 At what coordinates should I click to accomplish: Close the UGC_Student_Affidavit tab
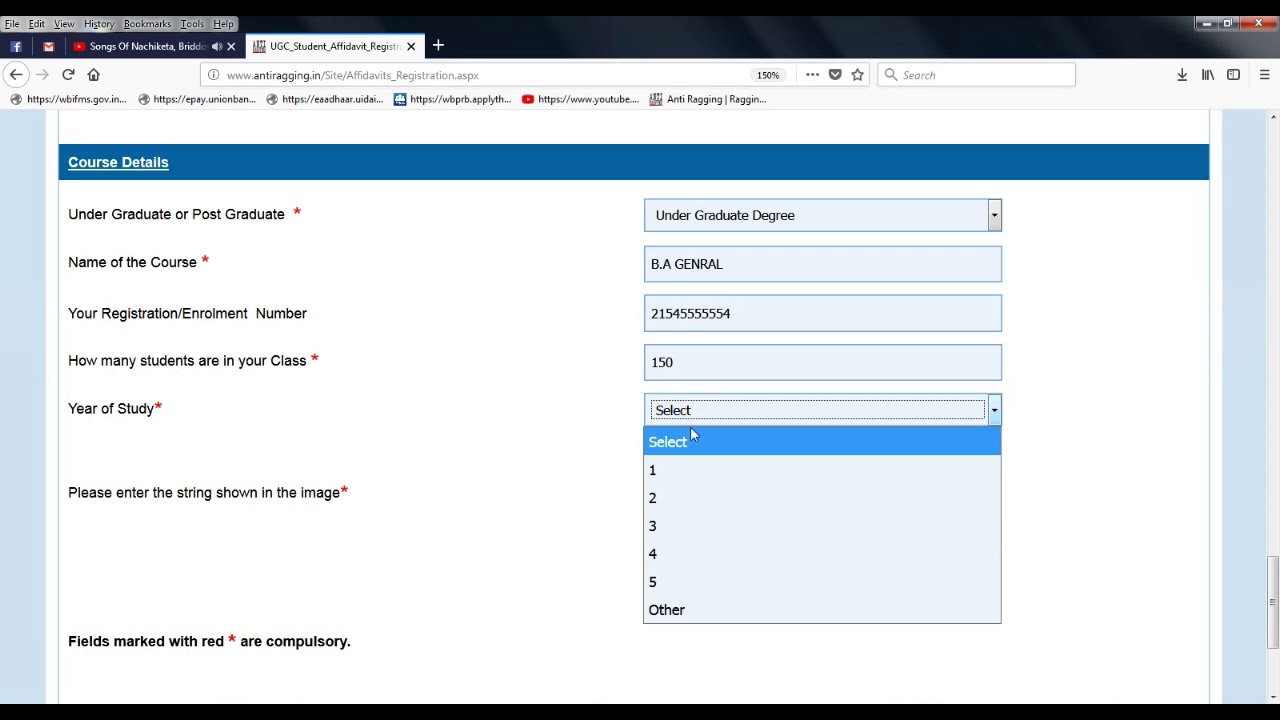click(x=411, y=46)
